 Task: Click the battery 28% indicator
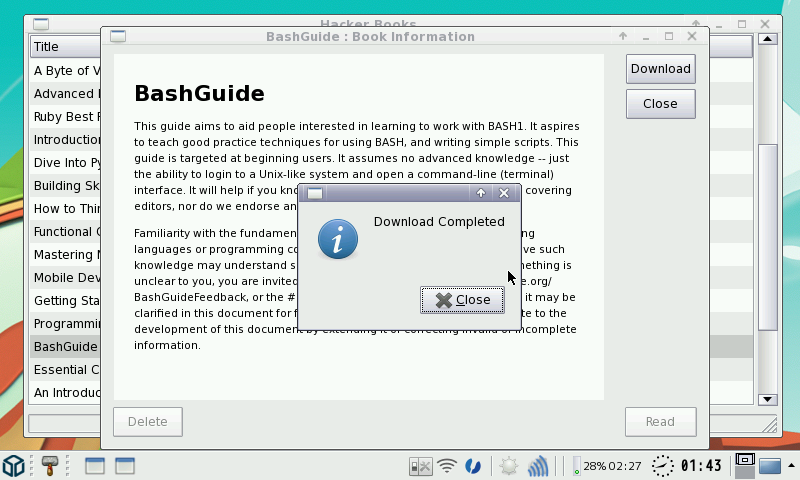point(607,466)
